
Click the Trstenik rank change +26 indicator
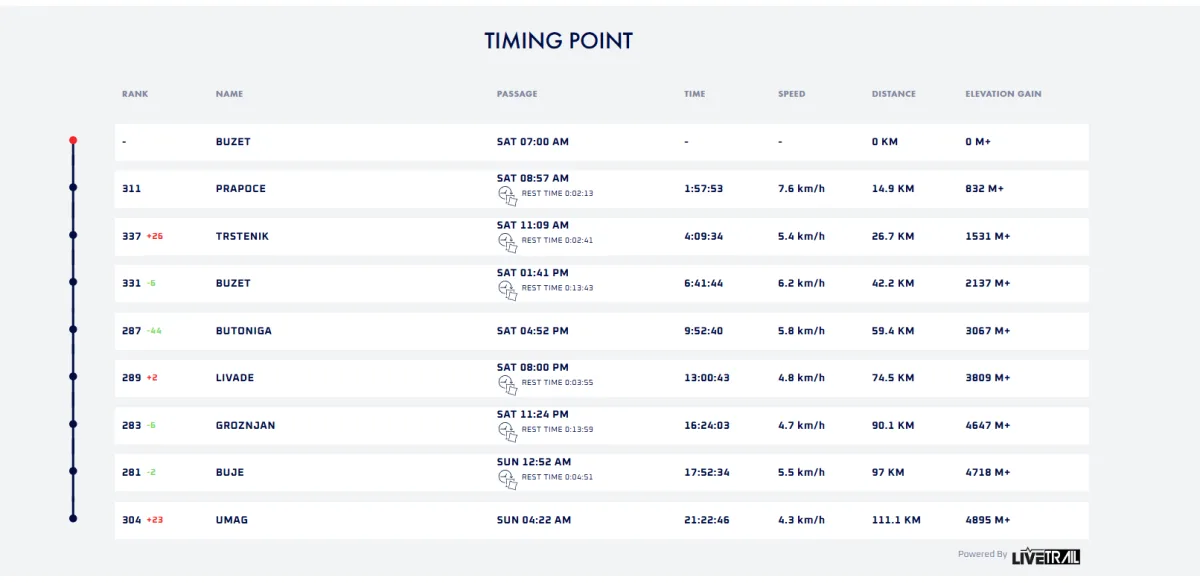pyautogui.click(x=154, y=236)
